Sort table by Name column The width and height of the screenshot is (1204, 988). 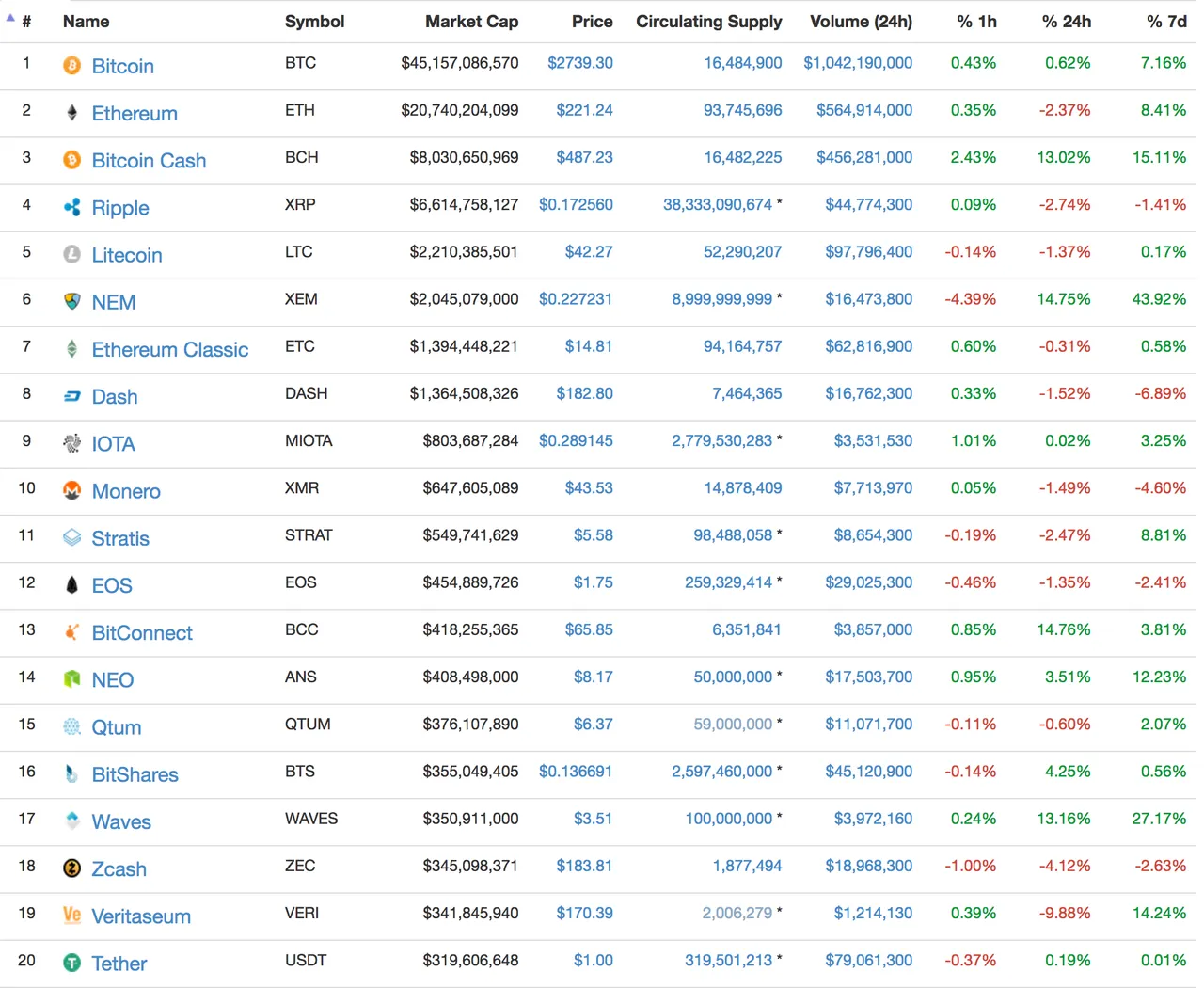86,22
